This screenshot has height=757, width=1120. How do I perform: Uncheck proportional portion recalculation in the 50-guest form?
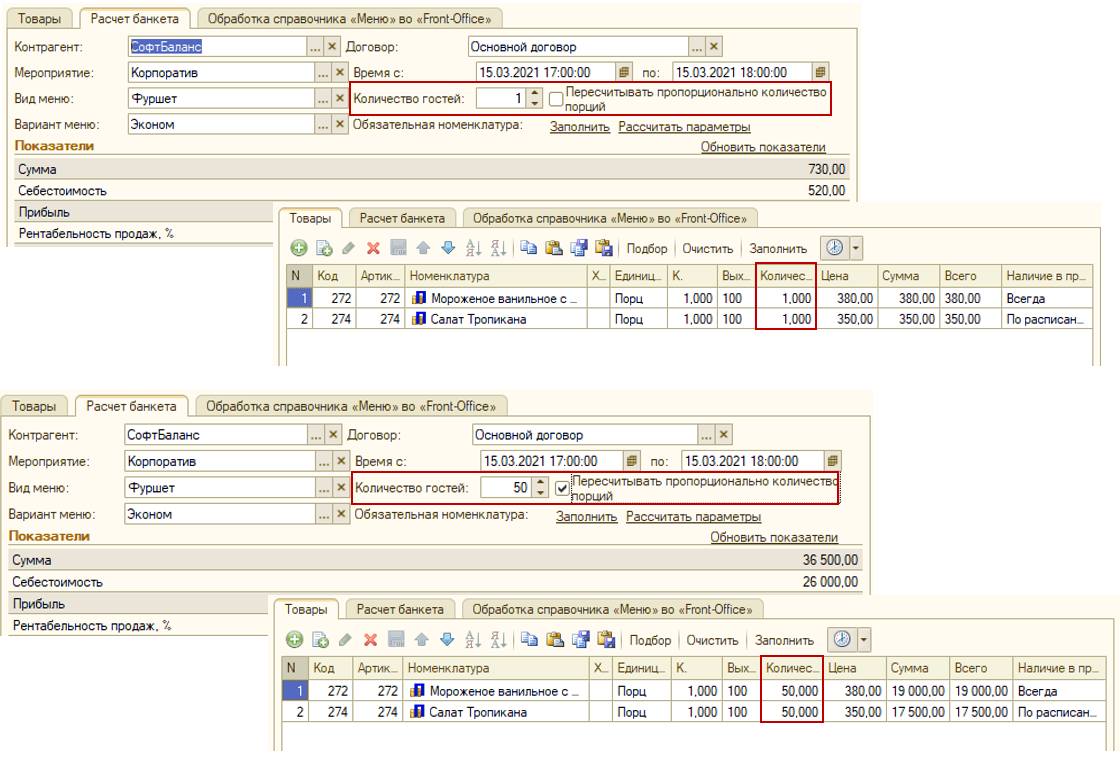pyautogui.click(x=562, y=488)
